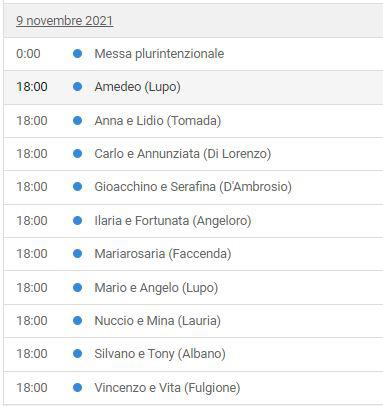Open the Silvano e Tony (Albano) event
The width and height of the screenshot is (383, 406).
coord(160,354)
